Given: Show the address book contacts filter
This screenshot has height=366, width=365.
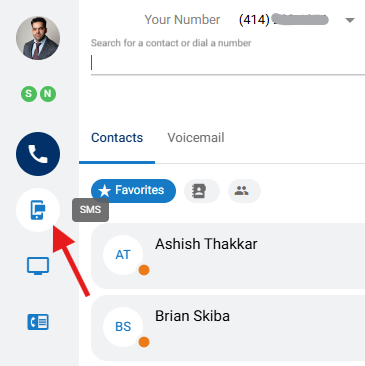Looking at the screenshot, I should (202, 191).
